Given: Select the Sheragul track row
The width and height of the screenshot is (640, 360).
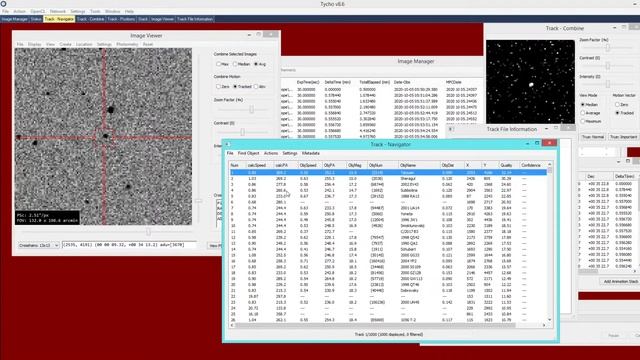Looking at the screenshot, I should click(388, 178).
